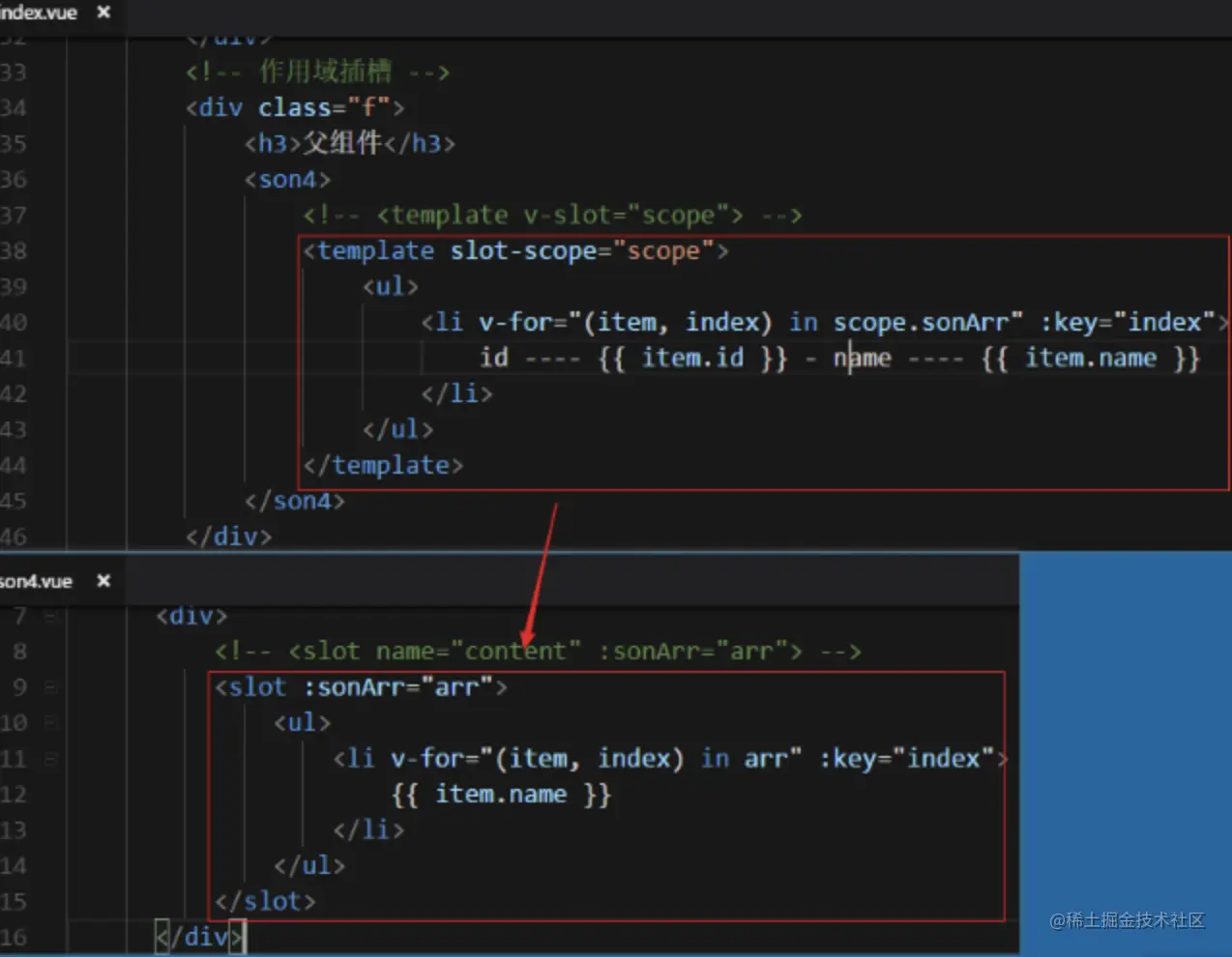Collapse code fold at line 7 in son4.vue
This screenshot has height=957, width=1232.
50,616
